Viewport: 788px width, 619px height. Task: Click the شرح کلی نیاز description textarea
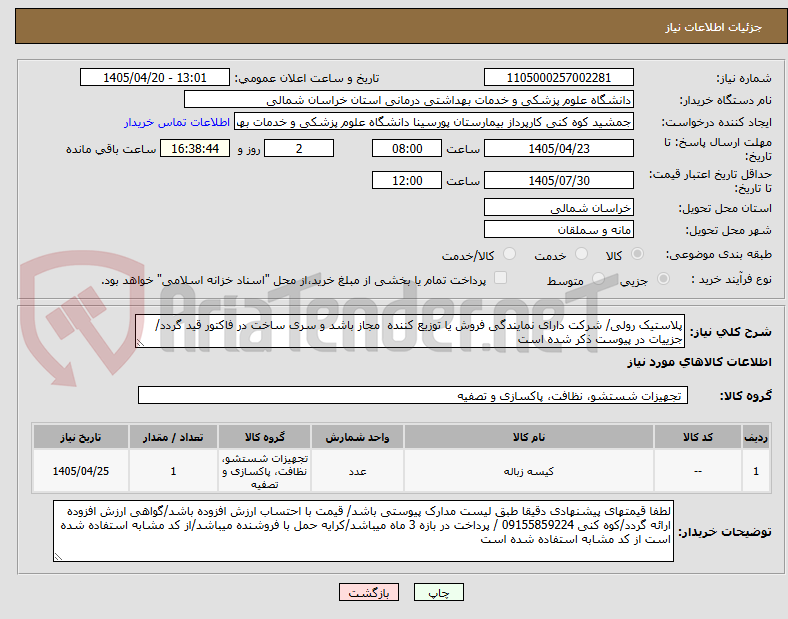coord(410,332)
